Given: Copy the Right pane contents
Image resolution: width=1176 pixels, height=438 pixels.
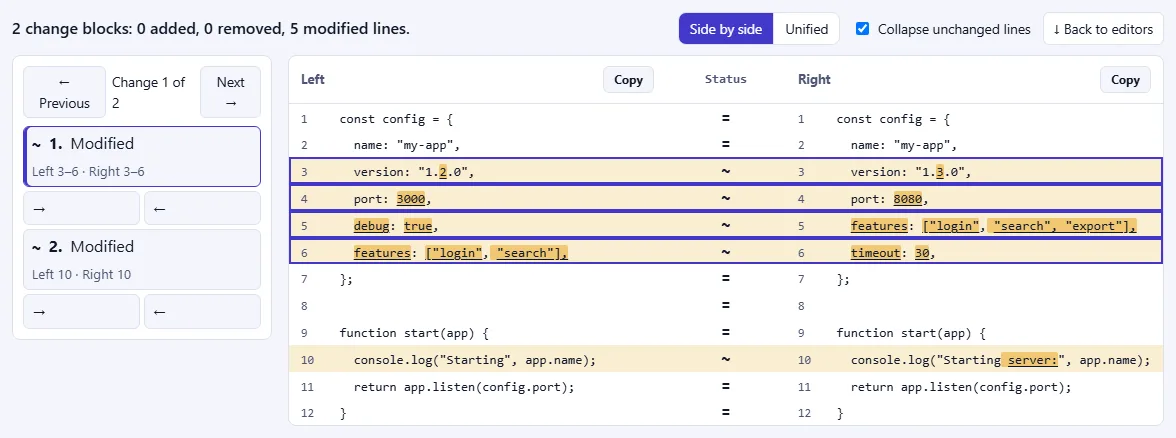Looking at the screenshot, I should coord(1125,80).
